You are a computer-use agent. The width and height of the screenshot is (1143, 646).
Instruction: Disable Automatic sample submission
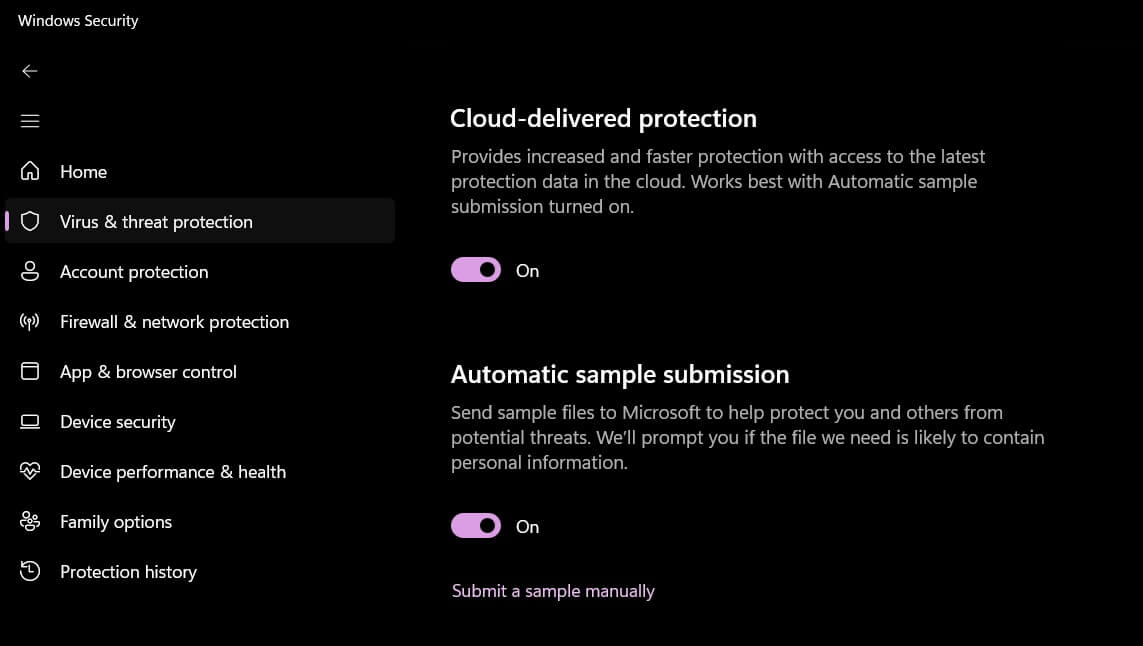point(475,525)
